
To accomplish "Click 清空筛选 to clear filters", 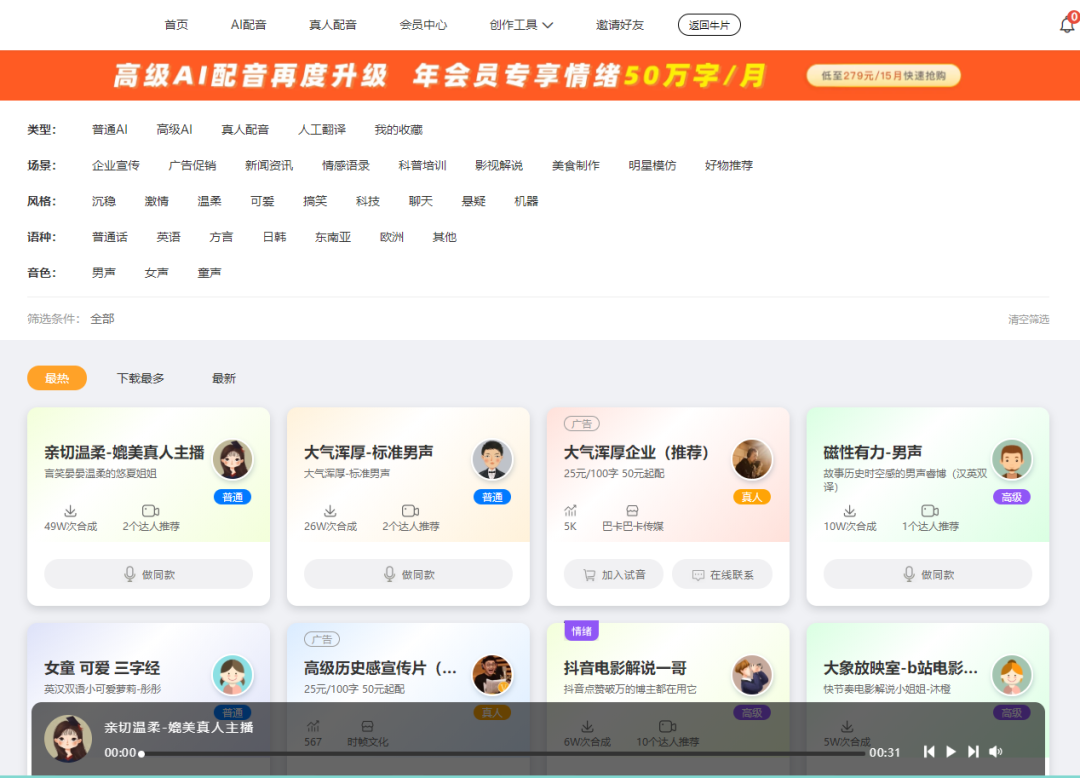I will (x=1028, y=319).
